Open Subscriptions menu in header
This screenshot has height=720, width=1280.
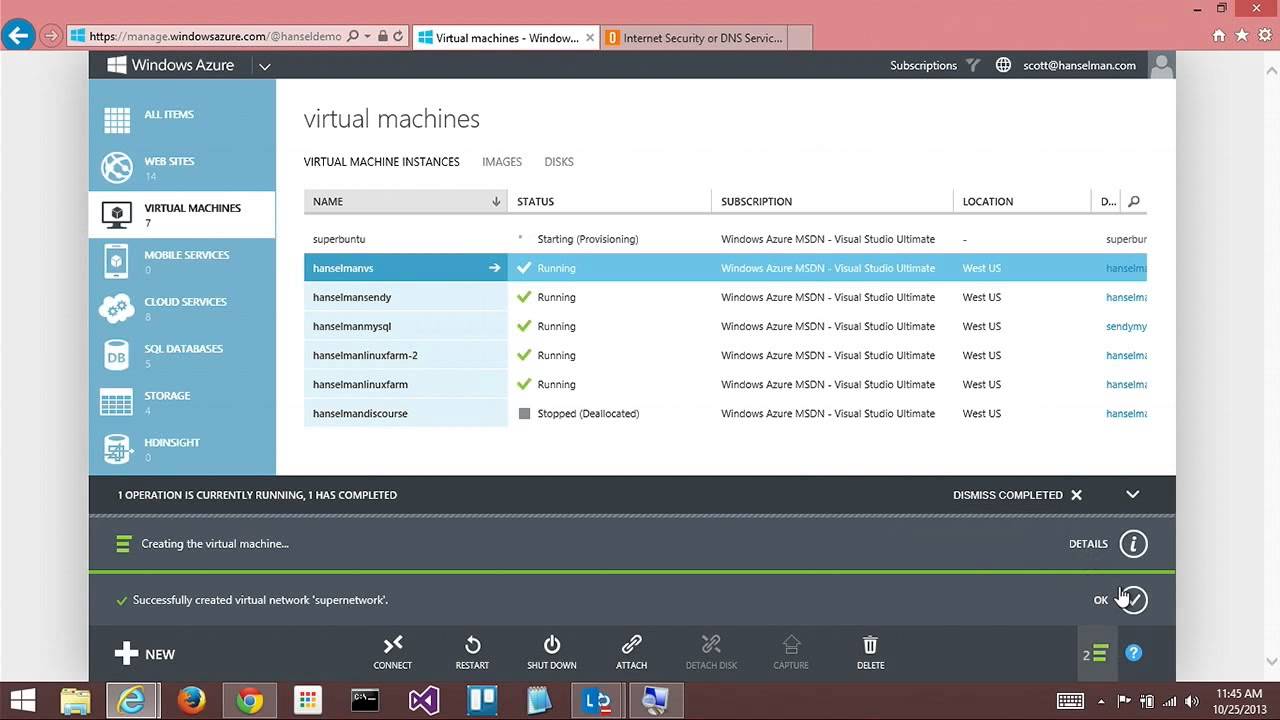point(923,65)
